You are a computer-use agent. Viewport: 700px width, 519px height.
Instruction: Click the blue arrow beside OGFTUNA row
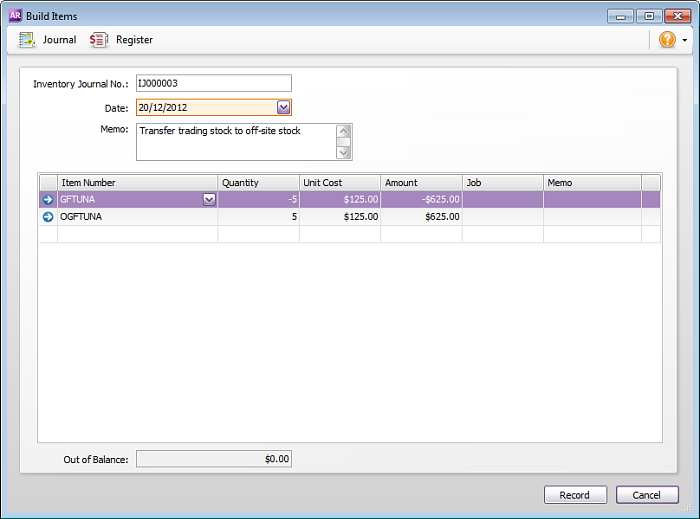coord(48,217)
